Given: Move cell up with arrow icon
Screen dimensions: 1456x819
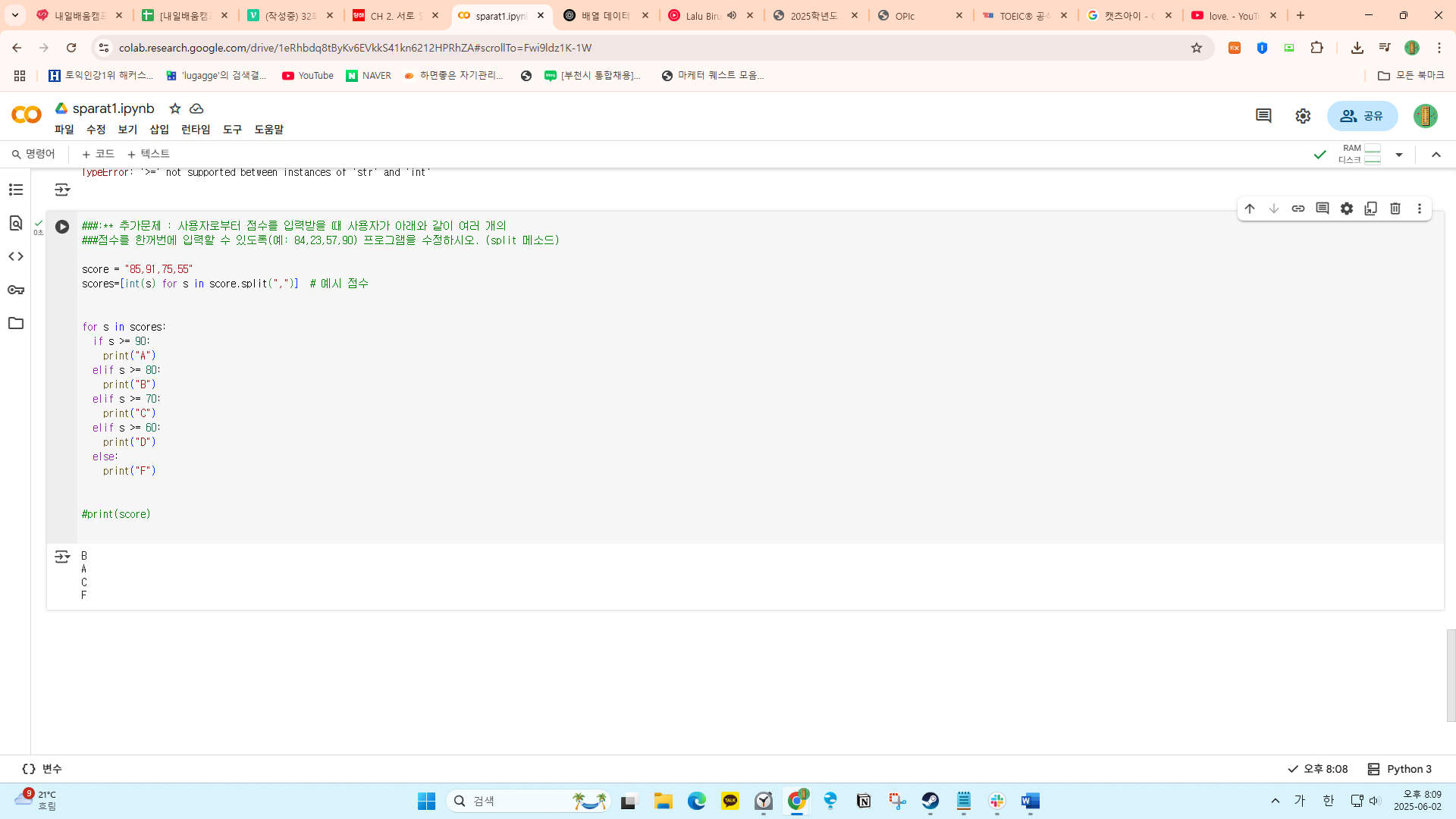Looking at the screenshot, I should point(1250,209).
